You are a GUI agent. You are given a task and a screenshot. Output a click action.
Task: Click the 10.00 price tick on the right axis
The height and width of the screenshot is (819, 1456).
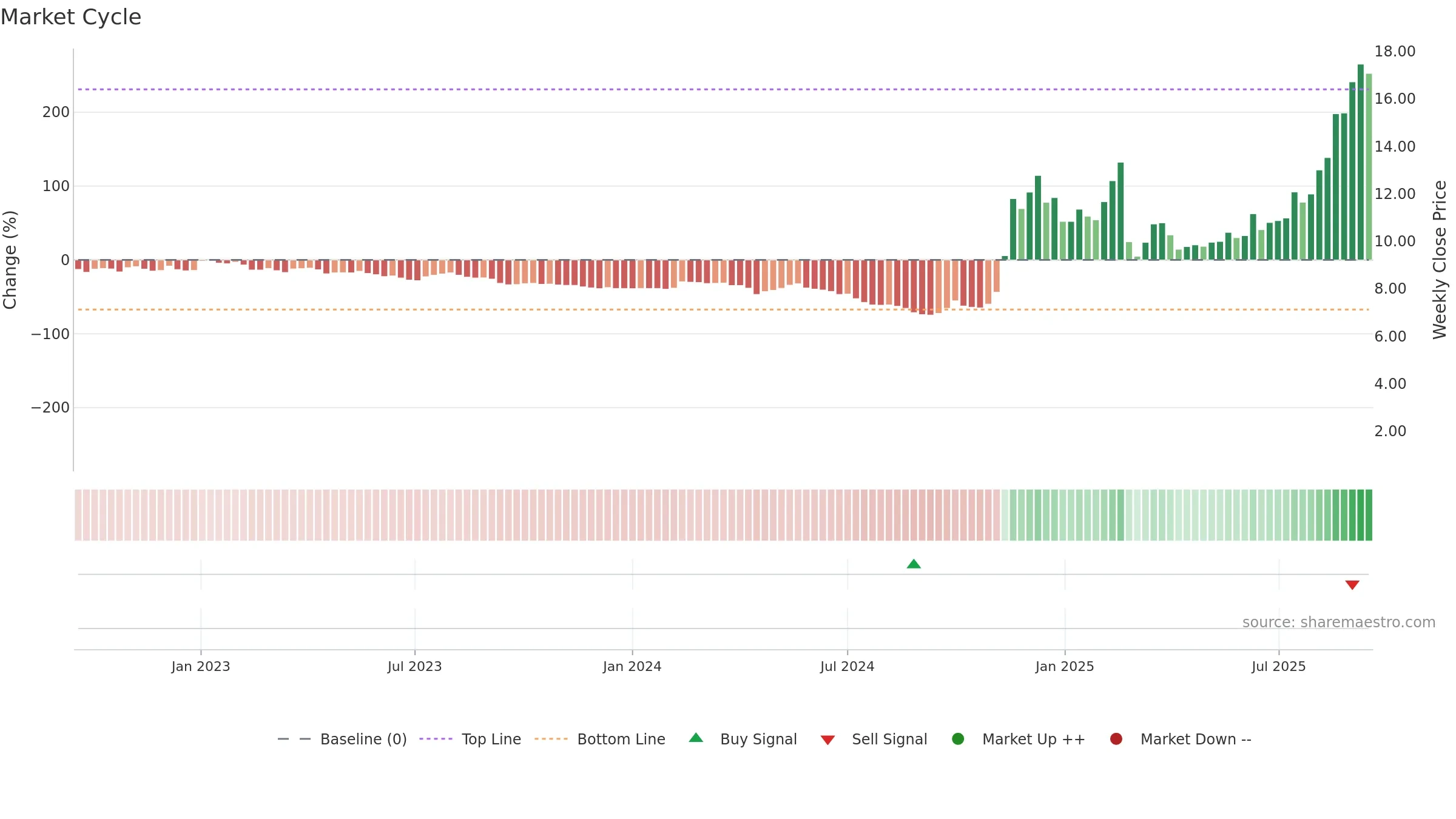(x=1395, y=241)
